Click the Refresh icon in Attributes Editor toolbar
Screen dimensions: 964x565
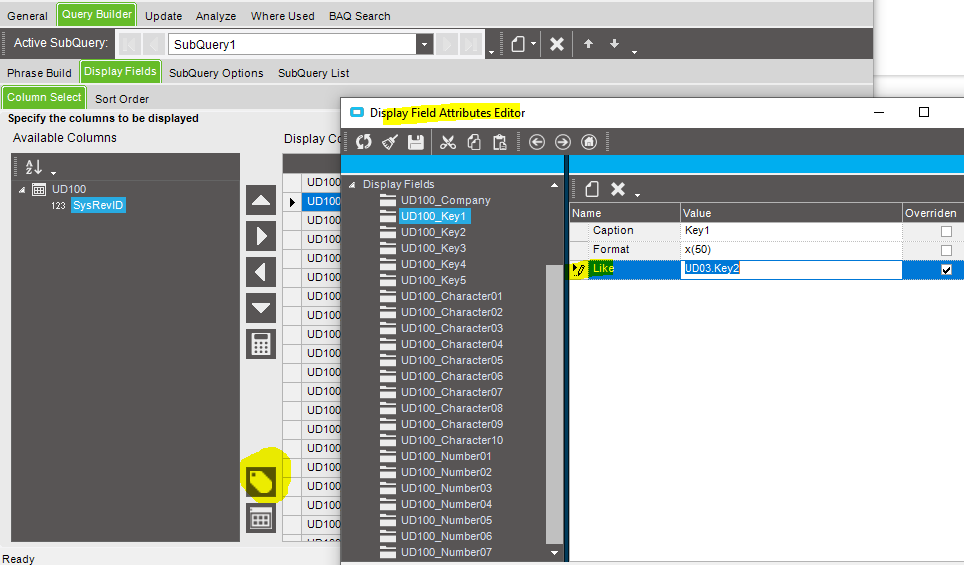[x=363, y=142]
